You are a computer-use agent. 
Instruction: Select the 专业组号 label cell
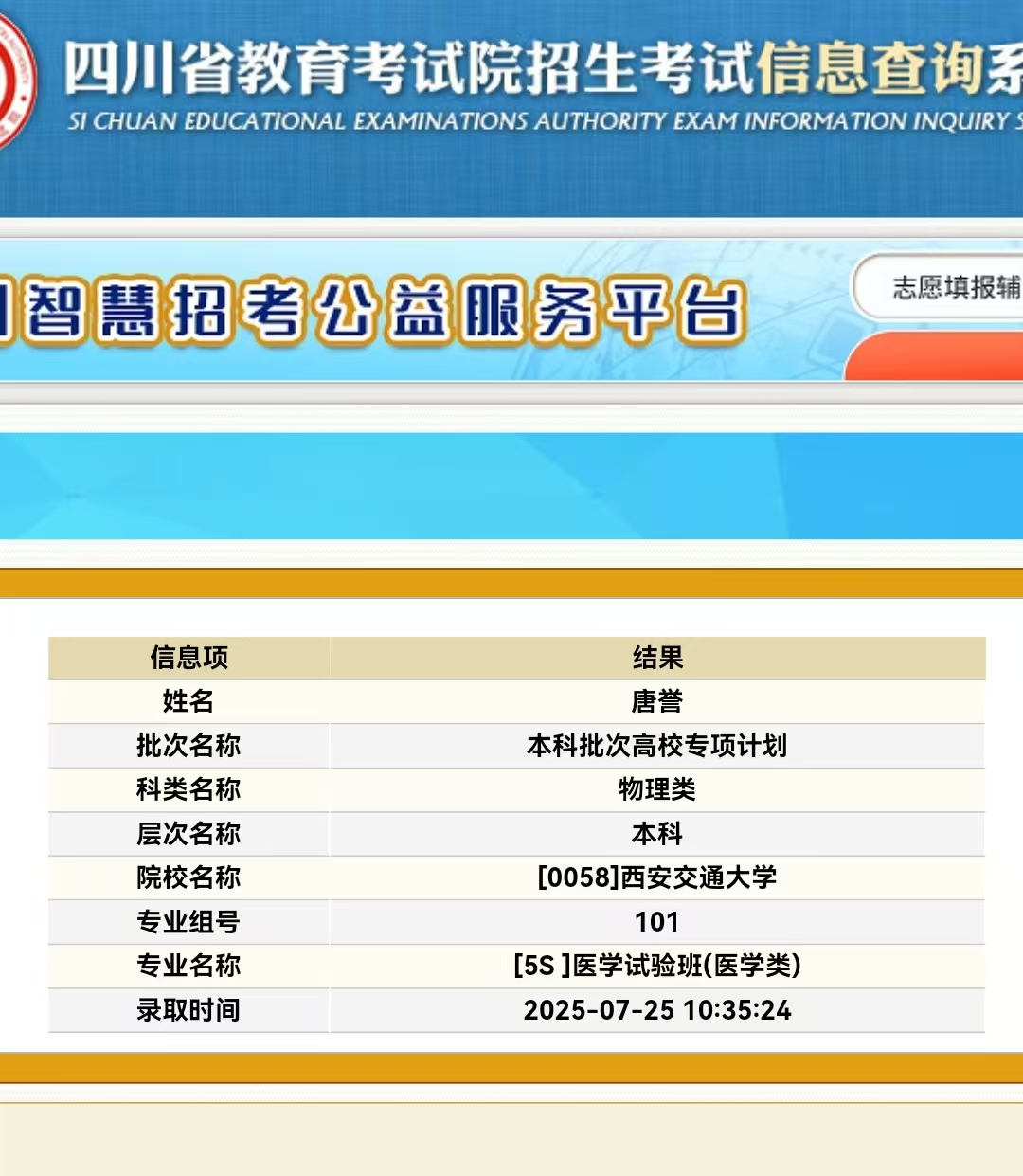[x=188, y=922]
